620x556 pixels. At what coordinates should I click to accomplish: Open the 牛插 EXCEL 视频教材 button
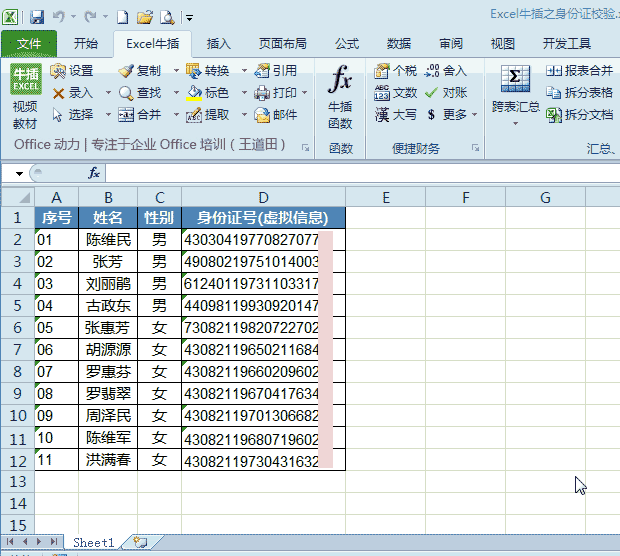click(x=26, y=96)
